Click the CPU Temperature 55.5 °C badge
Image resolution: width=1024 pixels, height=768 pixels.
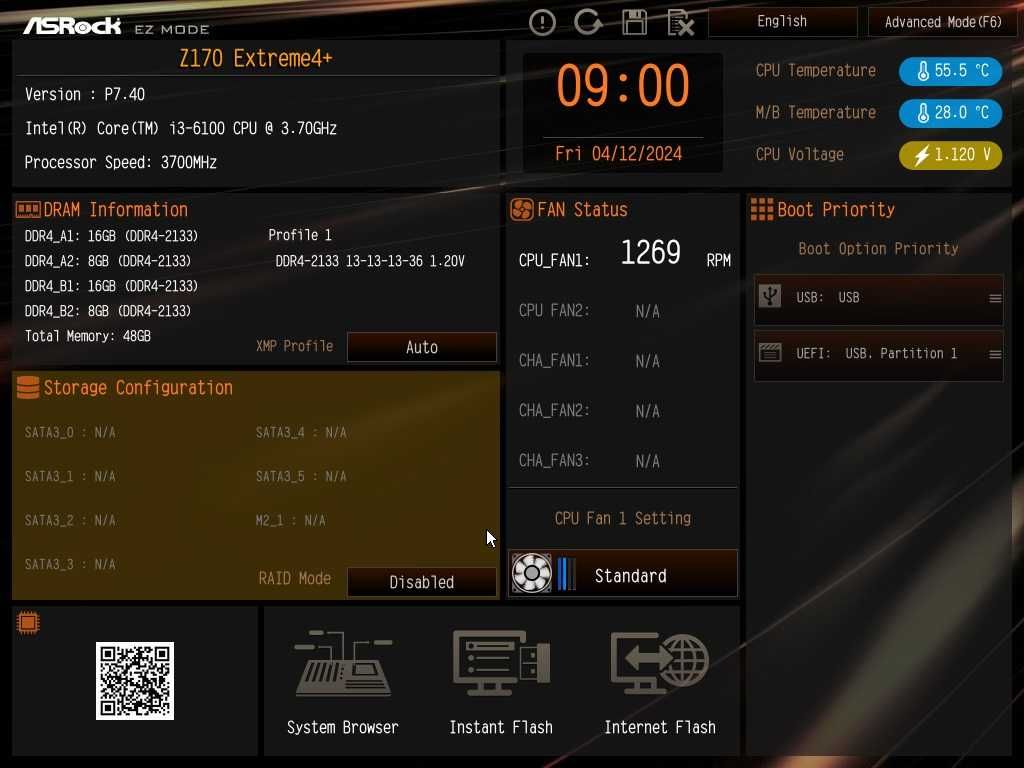pyautogui.click(x=950, y=71)
